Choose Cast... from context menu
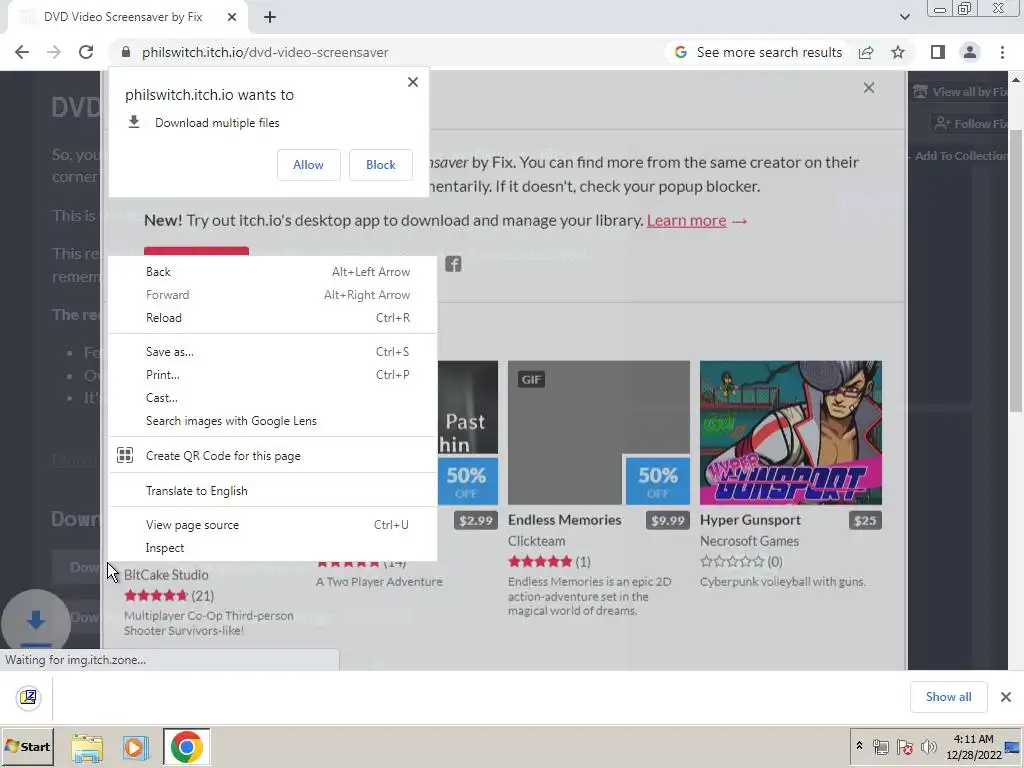 click(x=272, y=398)
